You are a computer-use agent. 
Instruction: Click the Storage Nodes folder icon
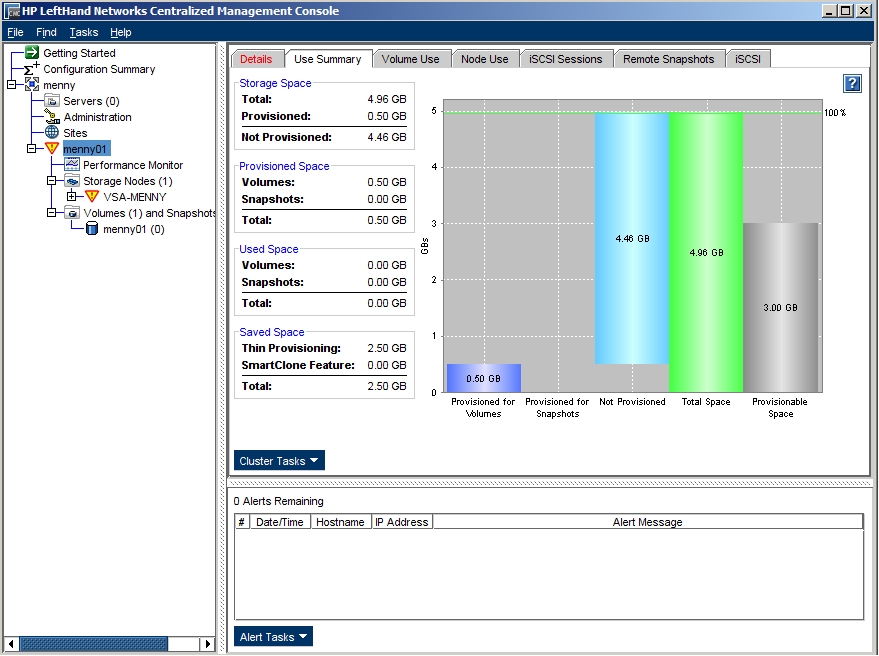point(72,181)
